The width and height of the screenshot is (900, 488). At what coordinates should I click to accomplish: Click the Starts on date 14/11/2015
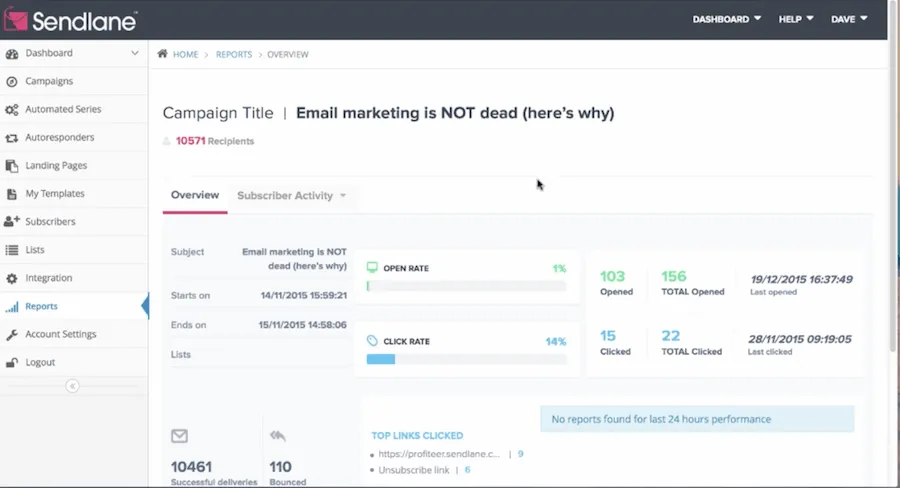point(304,296)
